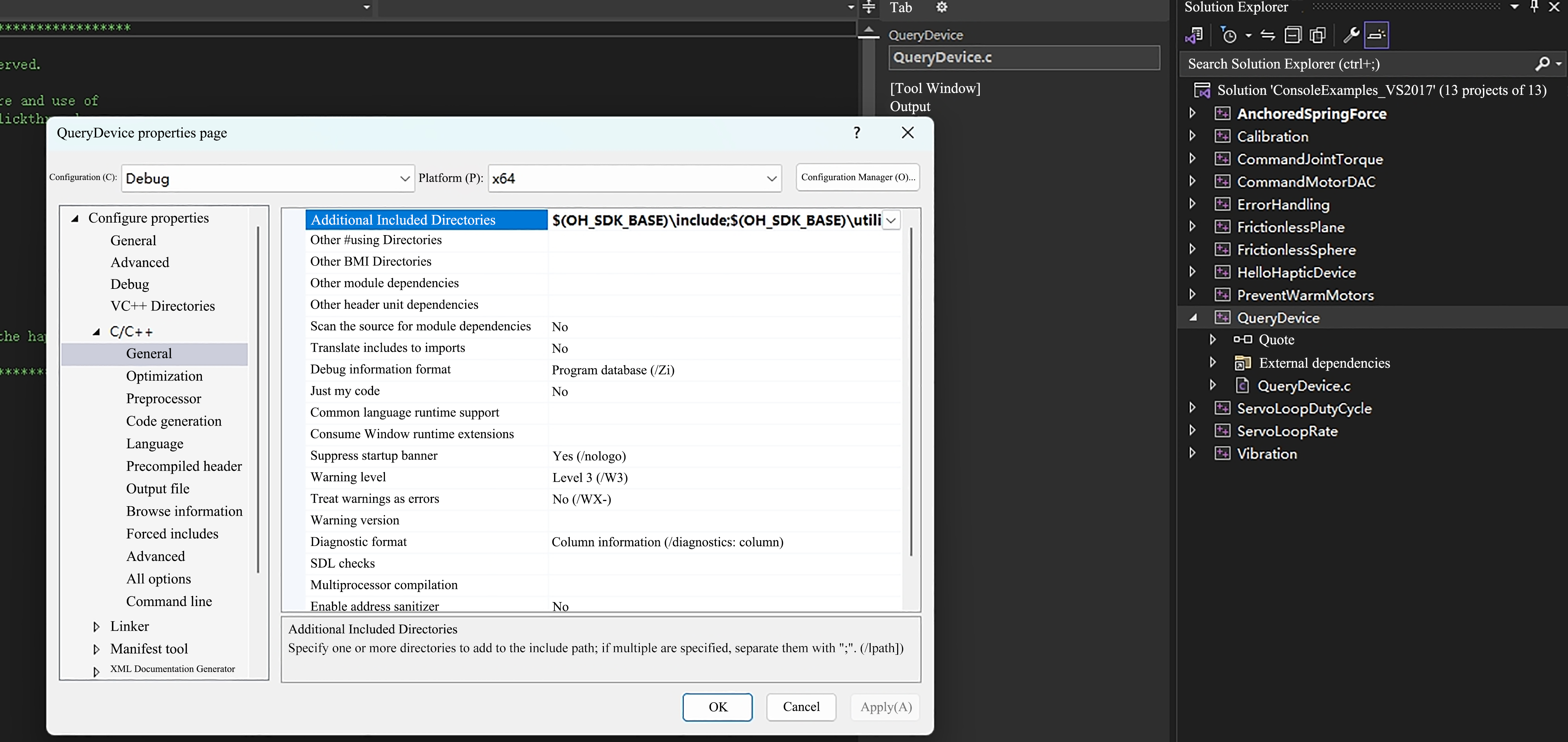Viewport: 1568px width, 742px height.
Task: Switch between solutions and folder views icon
Action: click(1194, 35)
